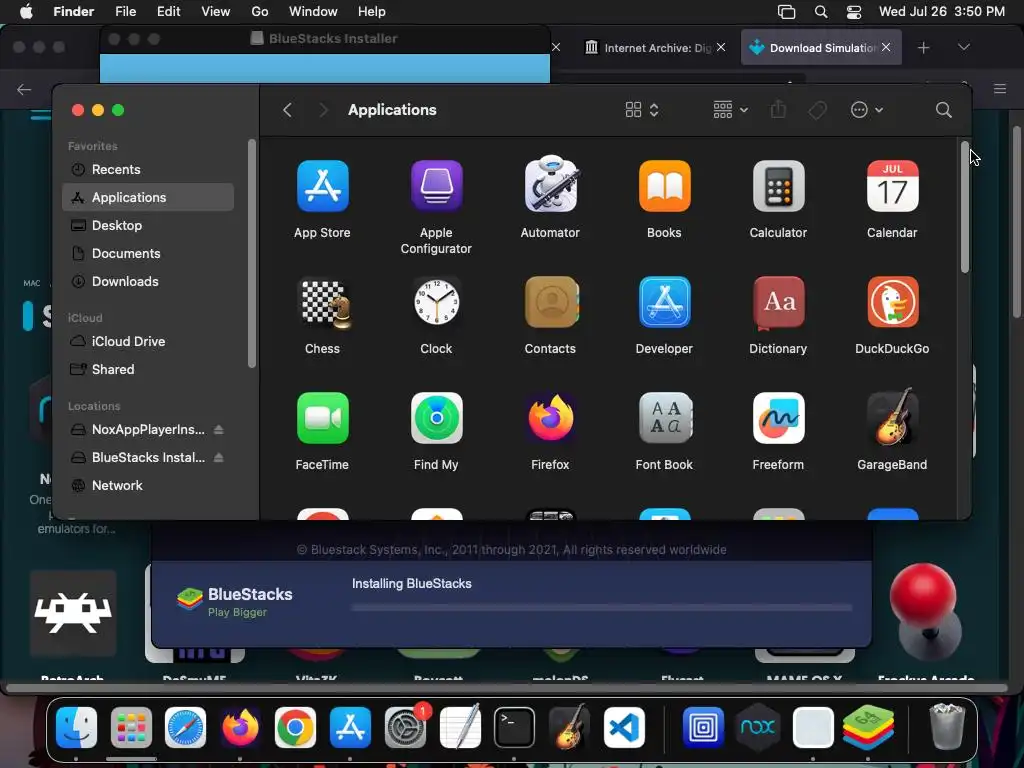Go back in the Finder window
The width and height of the screenshot is (1024, 768).
point(287,110)
